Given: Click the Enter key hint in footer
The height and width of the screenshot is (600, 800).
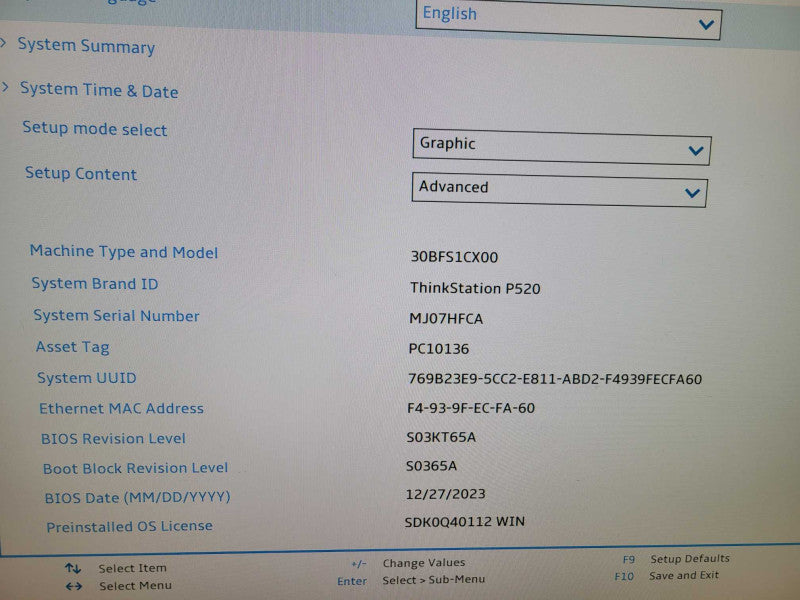Looking at the screenshot, I should [352, 581].
